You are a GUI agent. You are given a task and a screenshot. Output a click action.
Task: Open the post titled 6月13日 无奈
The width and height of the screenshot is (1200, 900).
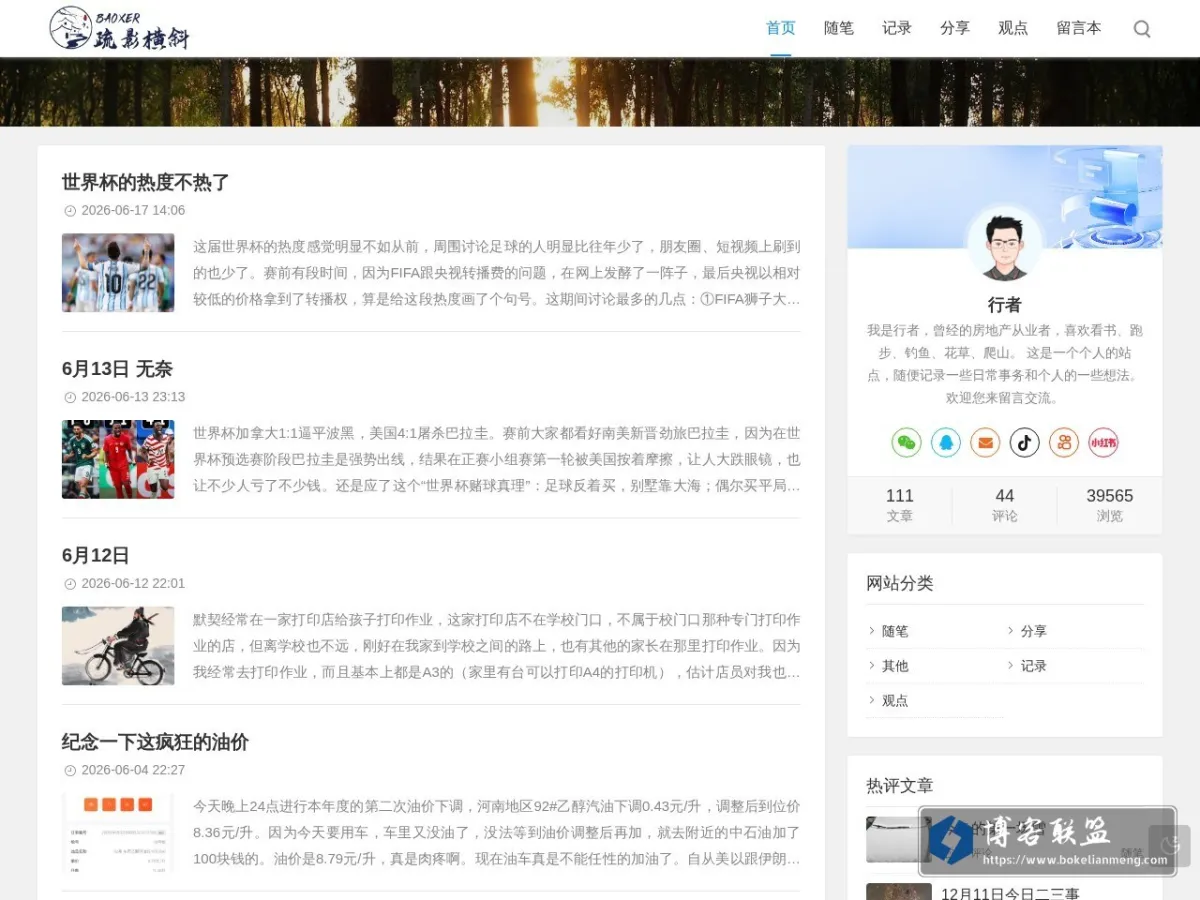coord(117,369)
